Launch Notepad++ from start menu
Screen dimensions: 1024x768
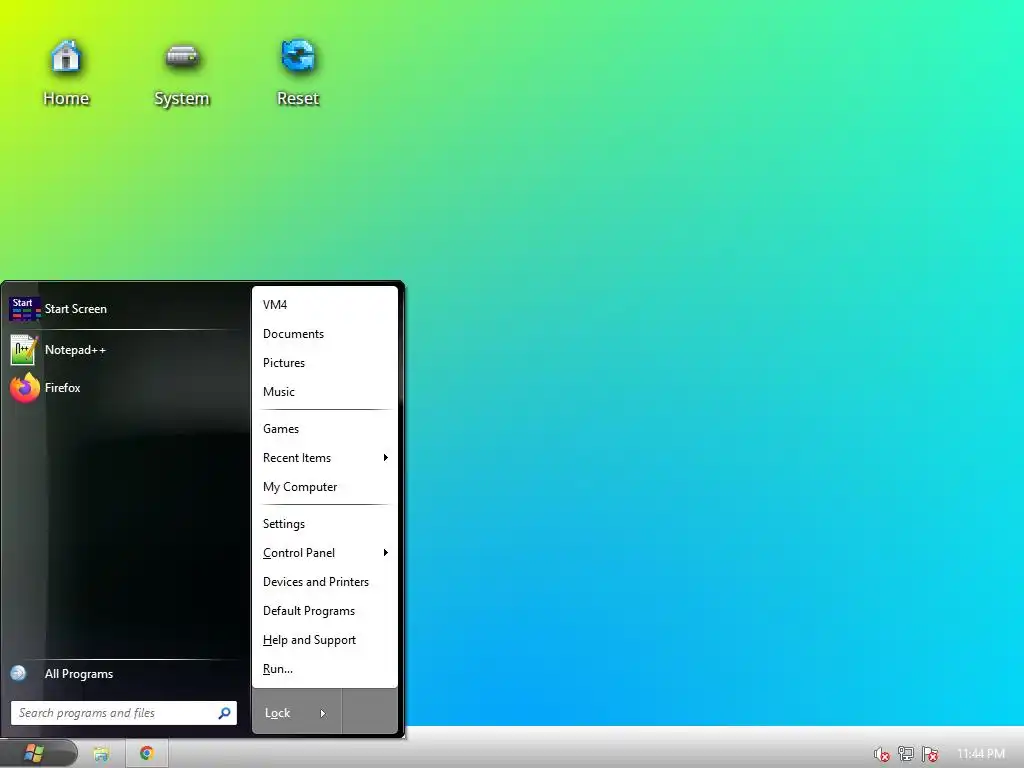click(x=125, y=350)
